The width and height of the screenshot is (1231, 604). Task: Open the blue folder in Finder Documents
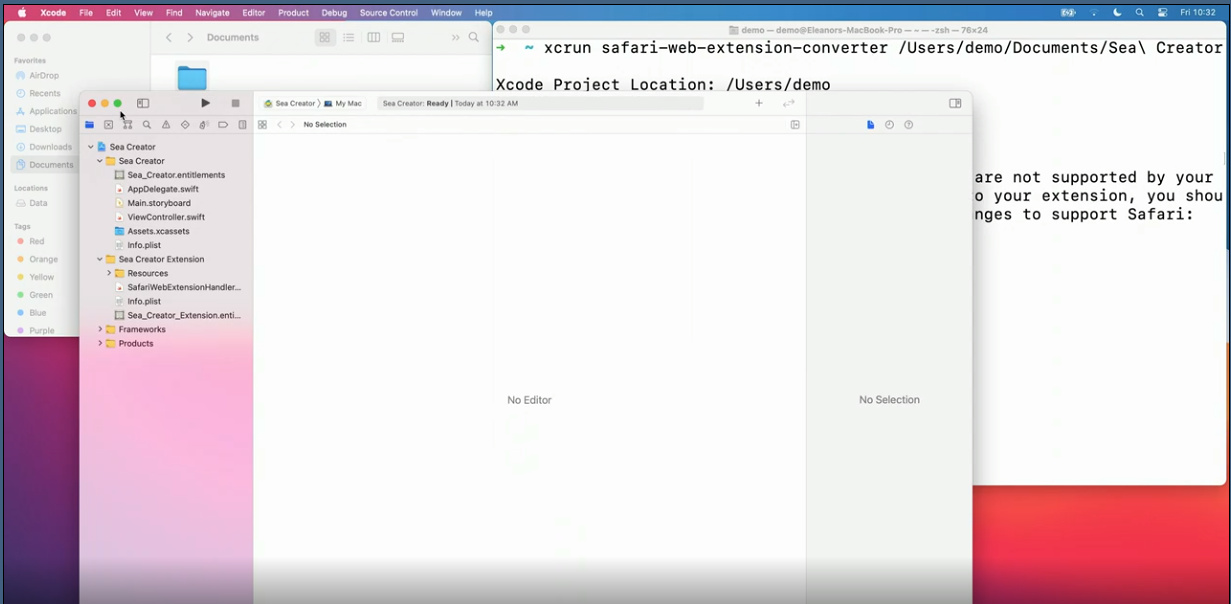pos(192,77)
